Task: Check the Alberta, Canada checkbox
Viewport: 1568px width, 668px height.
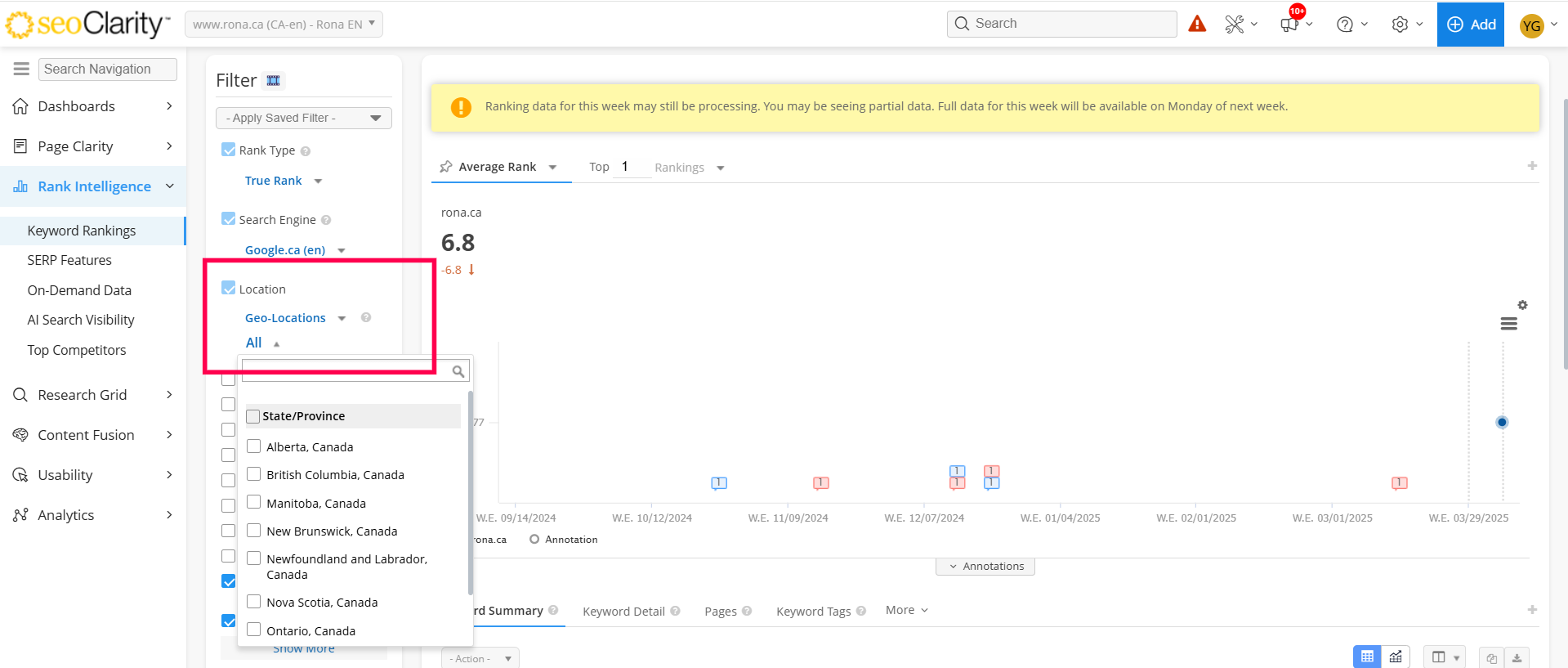Action: coord(254,446)
